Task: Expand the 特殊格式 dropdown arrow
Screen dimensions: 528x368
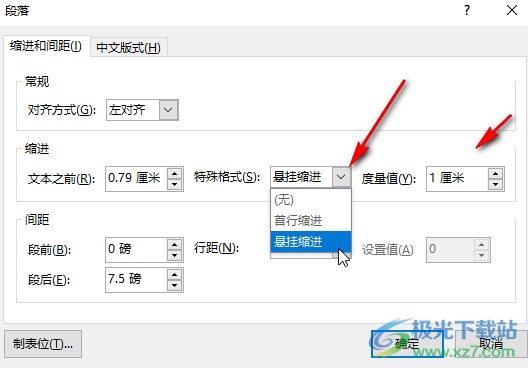Action: click(x=341, y=177)
